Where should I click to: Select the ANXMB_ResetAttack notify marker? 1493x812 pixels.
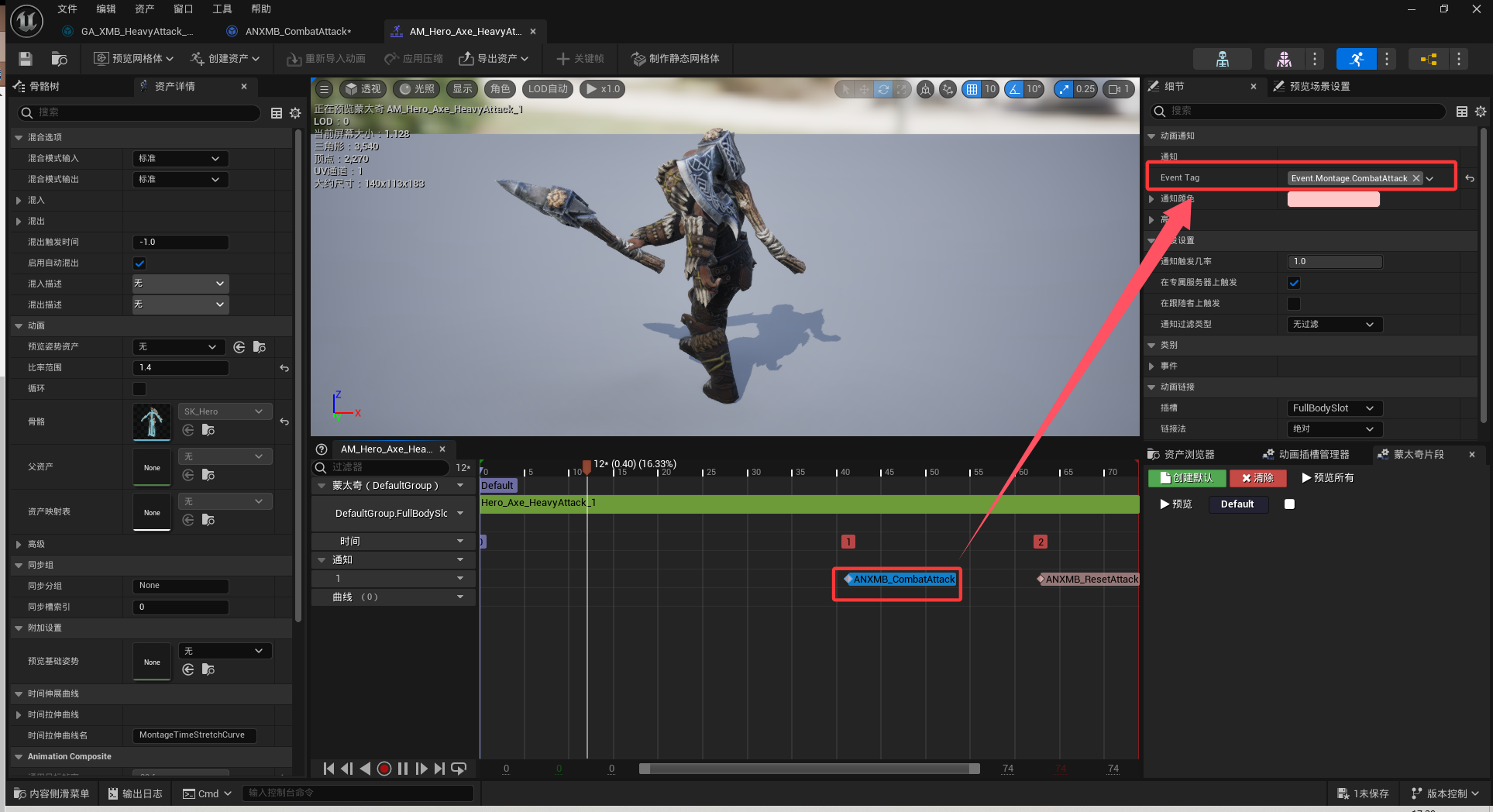1088,580
